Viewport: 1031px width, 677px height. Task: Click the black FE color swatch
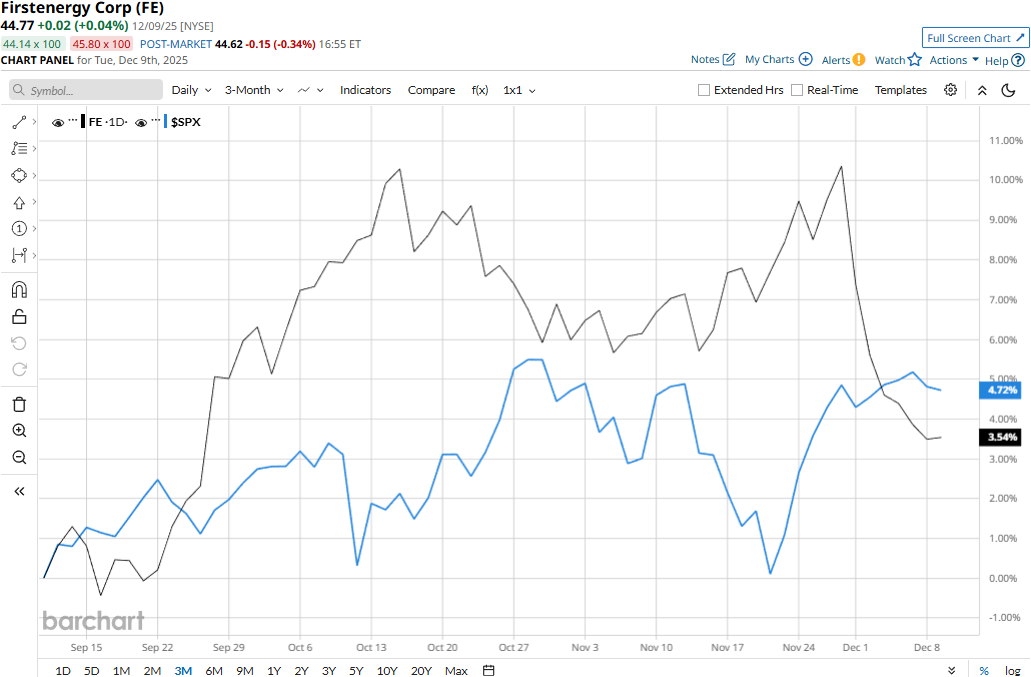point(83,122)
